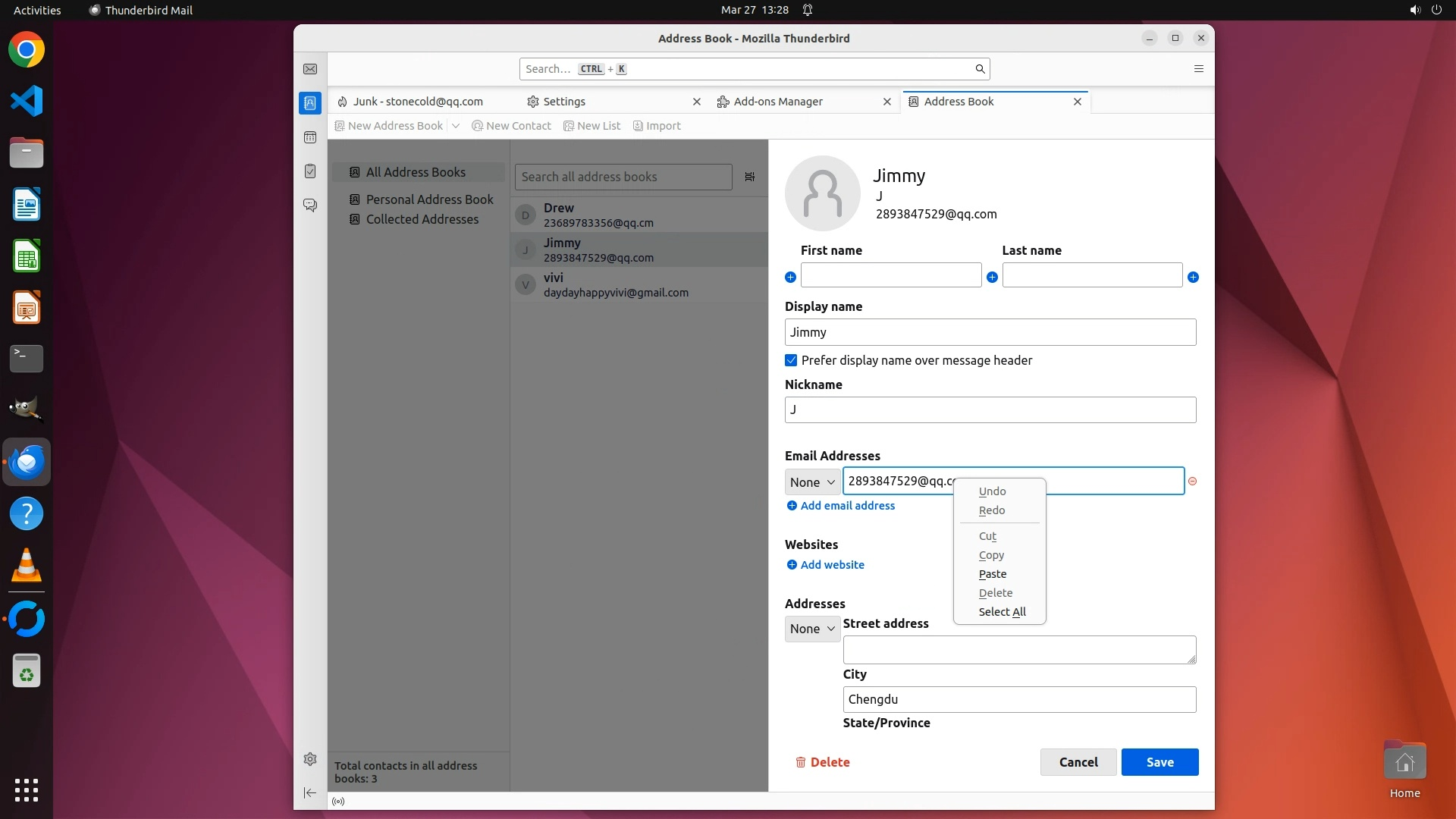Open the Chat space icon
This screenshot has width=1456, height=819.
[310, 206]
